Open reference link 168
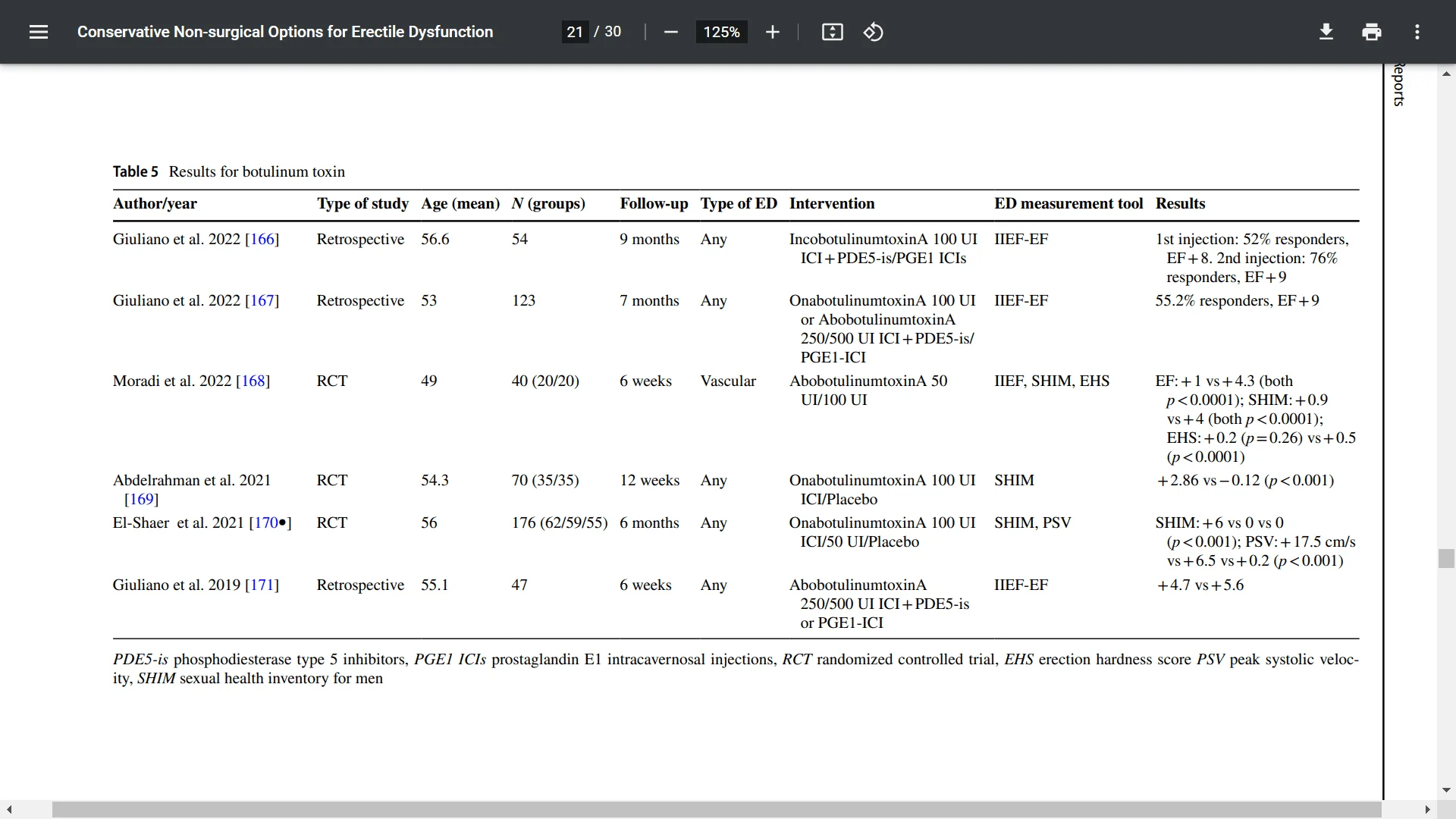 pyautogui.click(x=253, y=381)
